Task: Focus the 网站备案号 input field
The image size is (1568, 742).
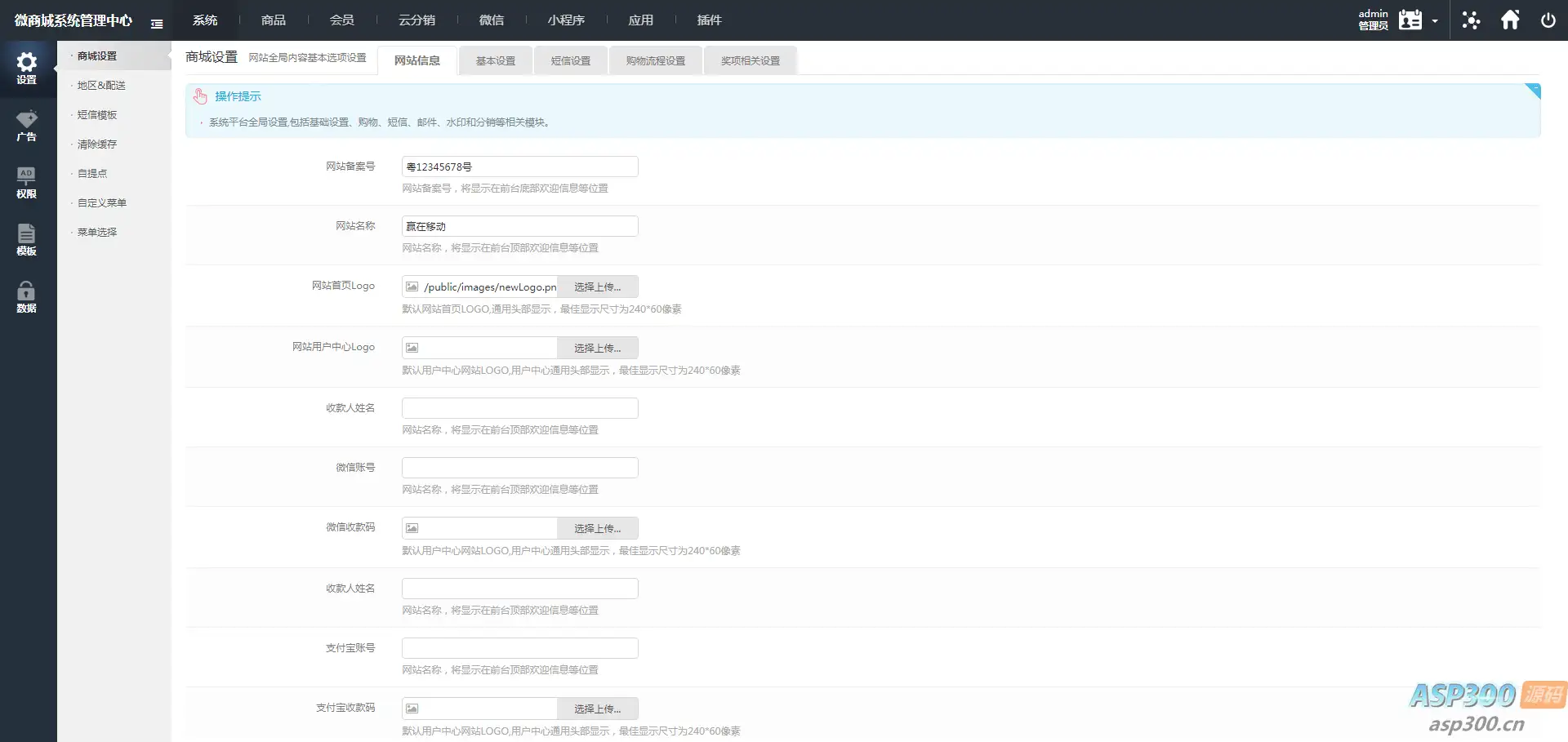Action: pyautogui.click(x=520, y=167)
